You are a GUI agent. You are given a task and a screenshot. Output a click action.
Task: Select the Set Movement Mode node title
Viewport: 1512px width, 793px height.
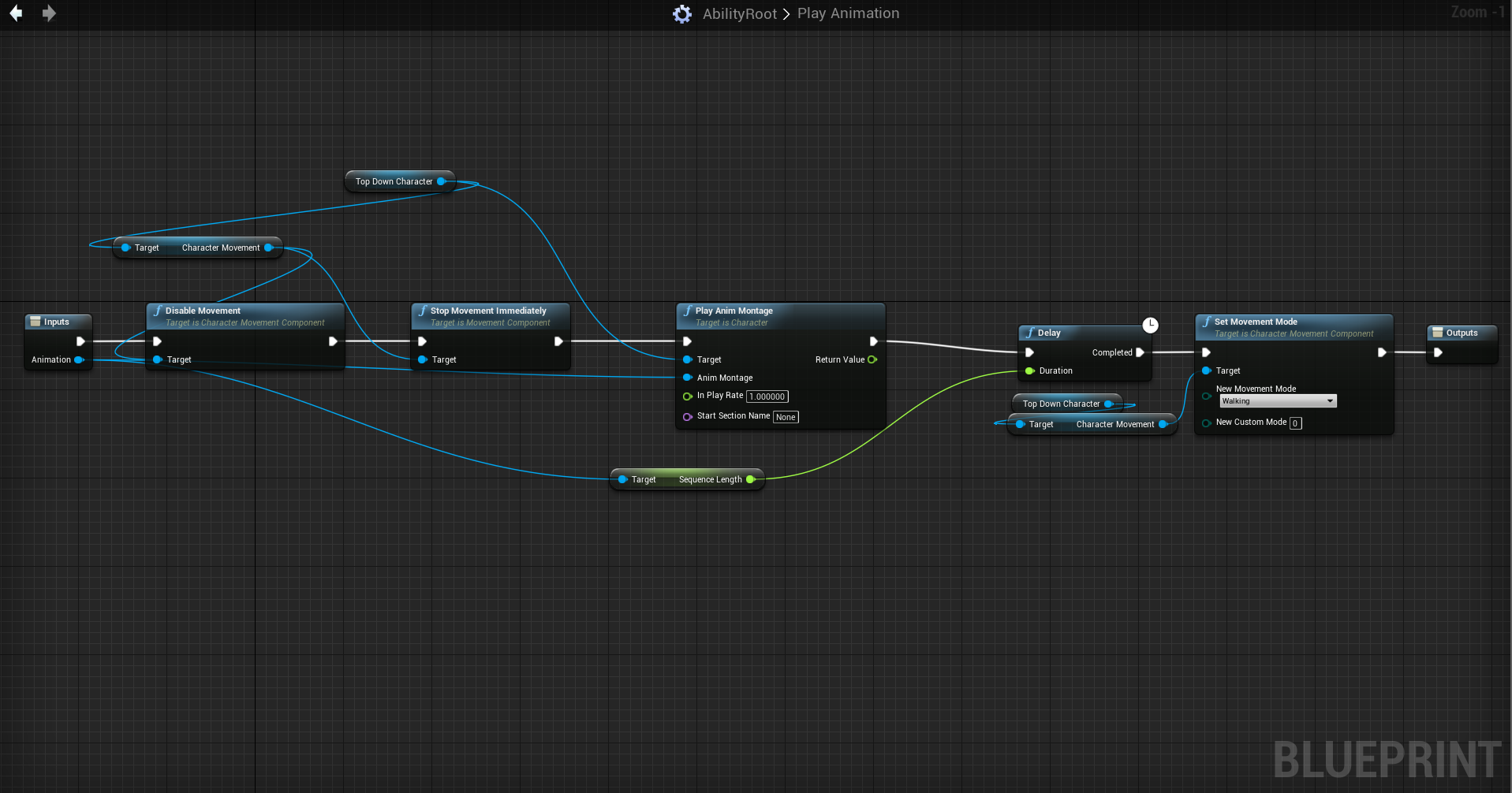pos(1256,322)
